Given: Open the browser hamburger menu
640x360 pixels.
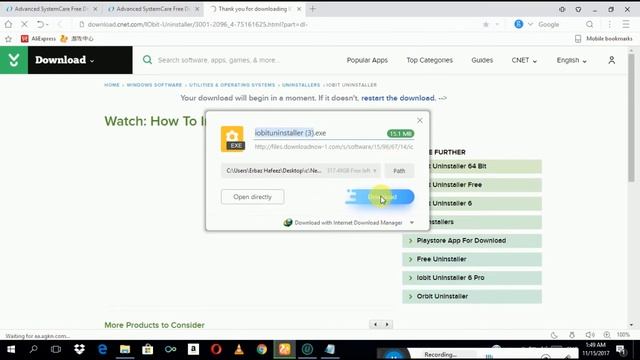Looking at the screenshot, I should (626, 24).
